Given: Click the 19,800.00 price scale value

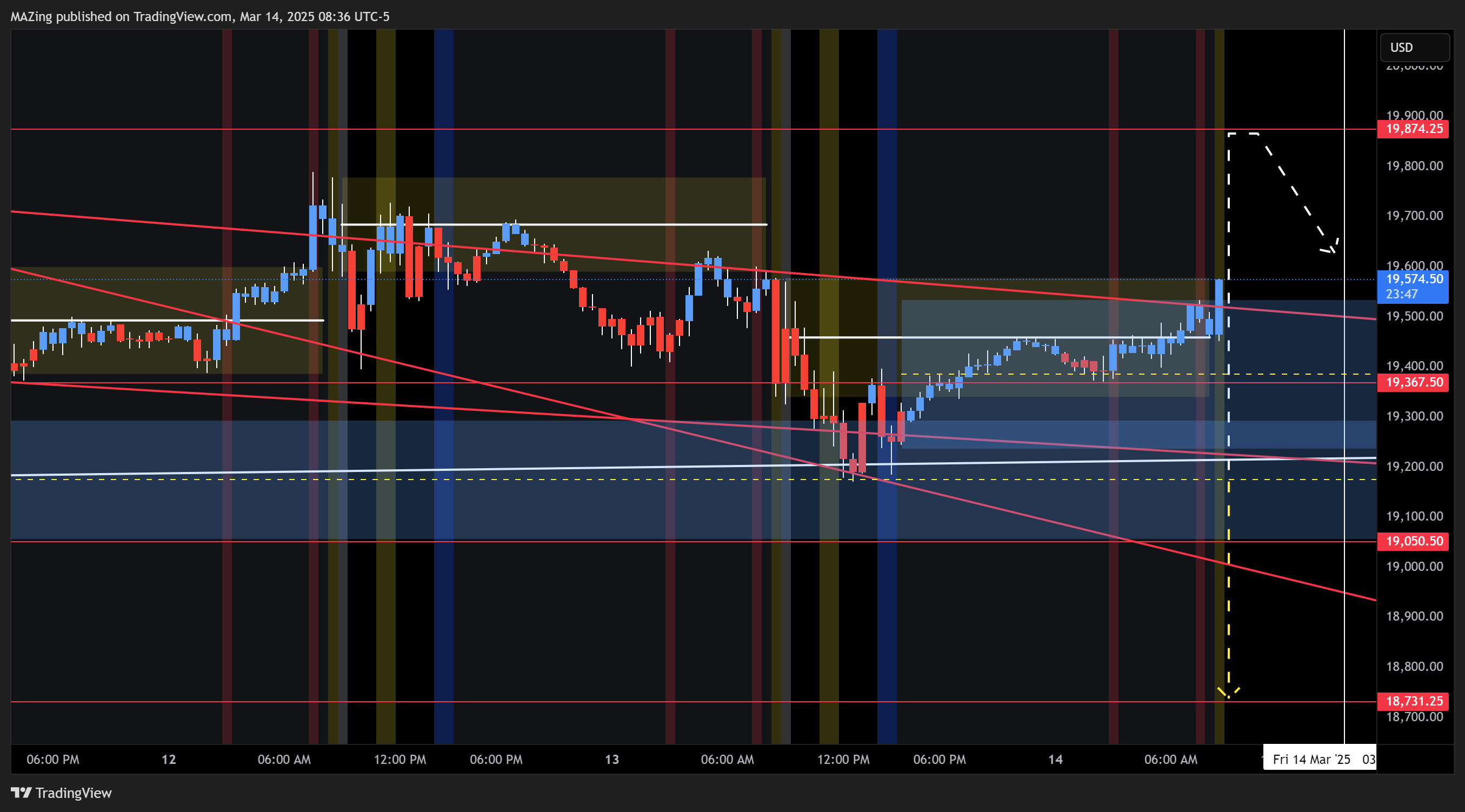Looking at the screenshot, I should click(x=1414, y=166).
